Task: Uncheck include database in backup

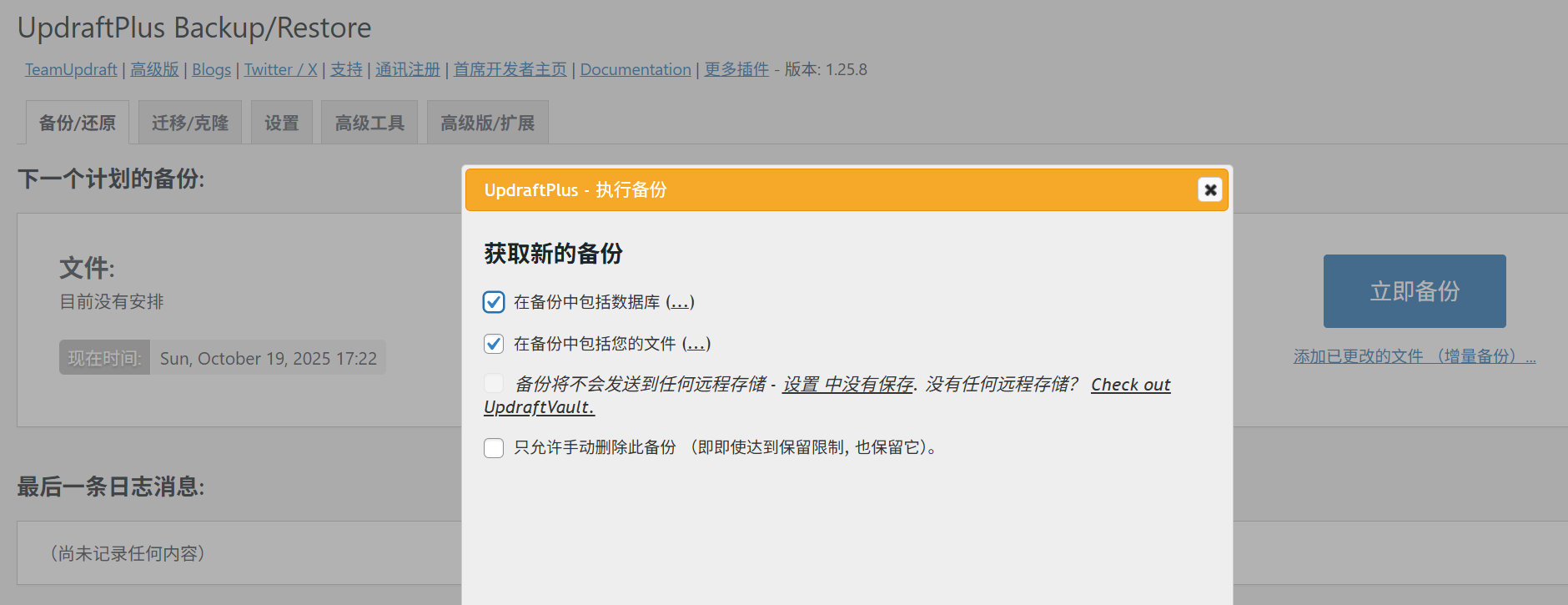Action: point(494,302)
